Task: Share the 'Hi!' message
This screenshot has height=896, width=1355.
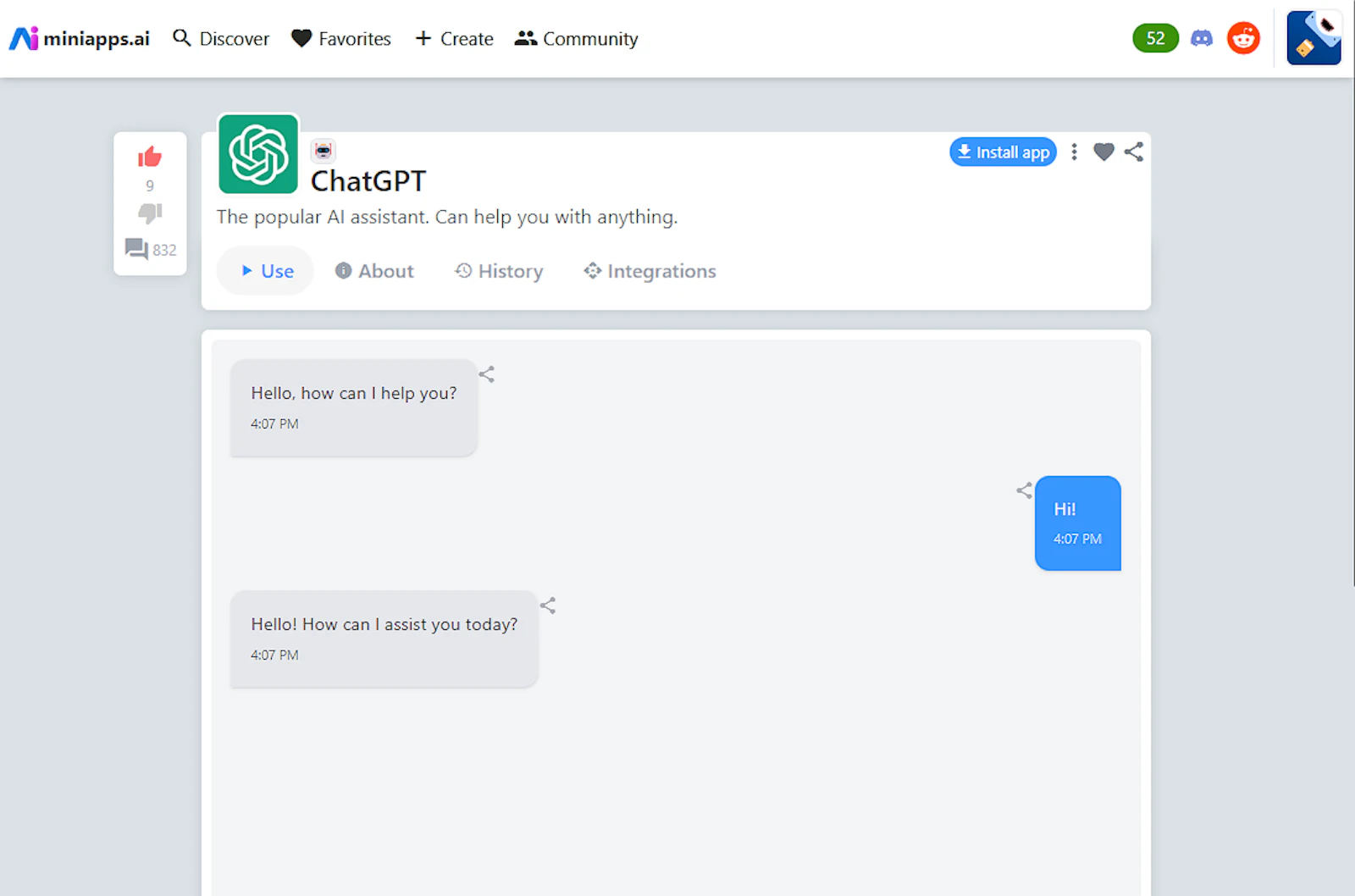Action: point(1024,490)
